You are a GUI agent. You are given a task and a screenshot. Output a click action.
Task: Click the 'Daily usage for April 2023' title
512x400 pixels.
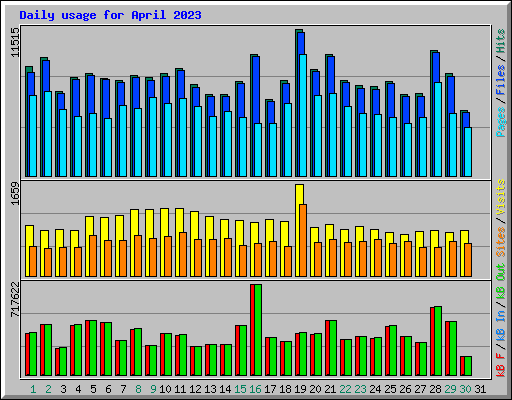pos(110,15)
